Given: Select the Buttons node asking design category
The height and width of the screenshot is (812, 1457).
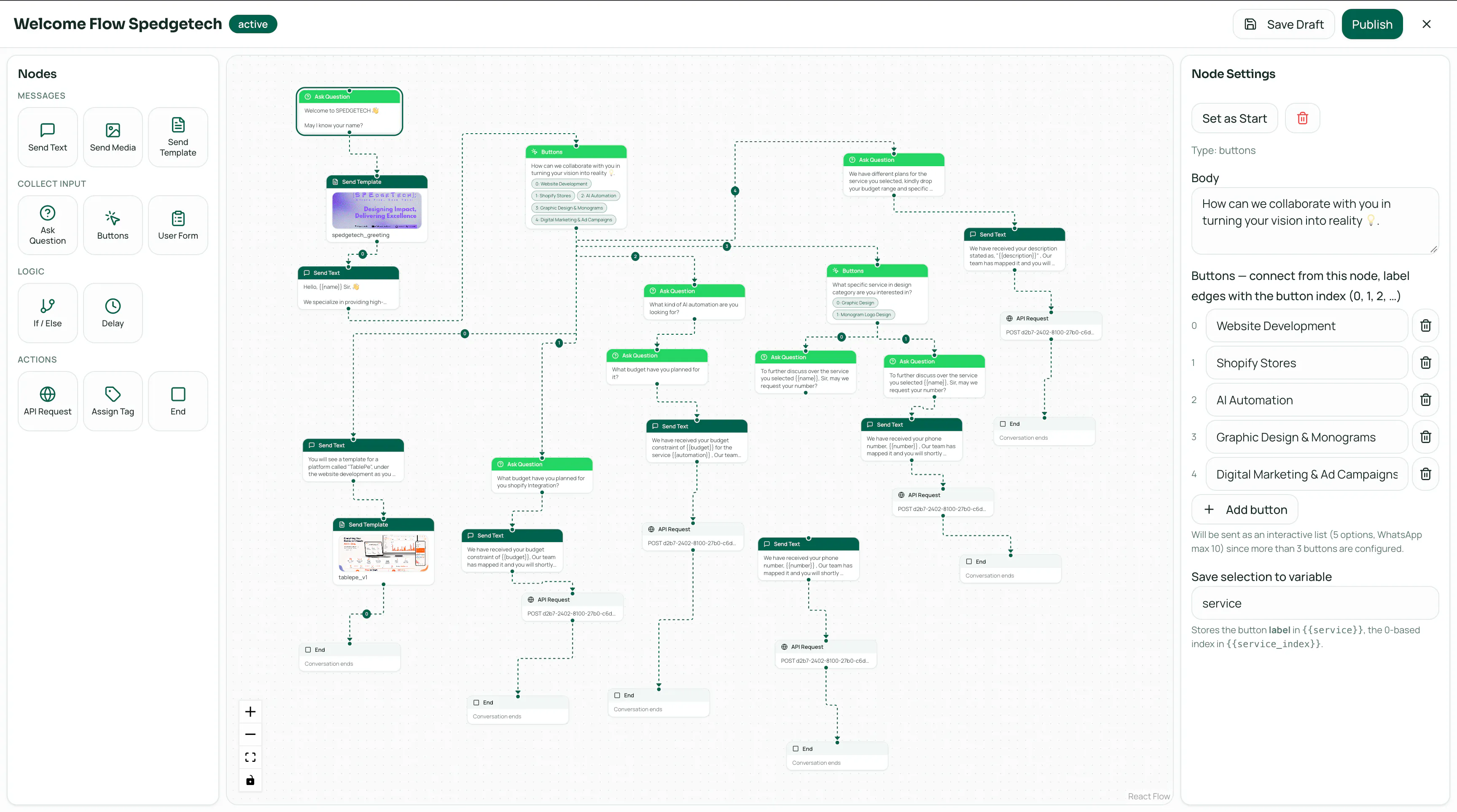Looking at the screenshot, I should [x=877, y=294].
